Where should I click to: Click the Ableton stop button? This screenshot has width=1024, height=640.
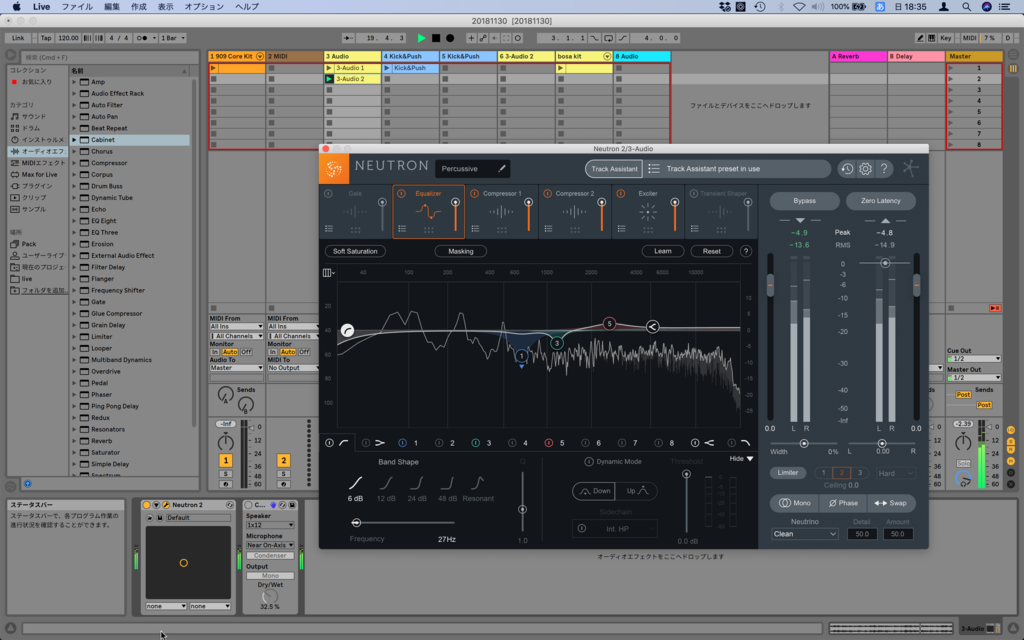[436, 38]
